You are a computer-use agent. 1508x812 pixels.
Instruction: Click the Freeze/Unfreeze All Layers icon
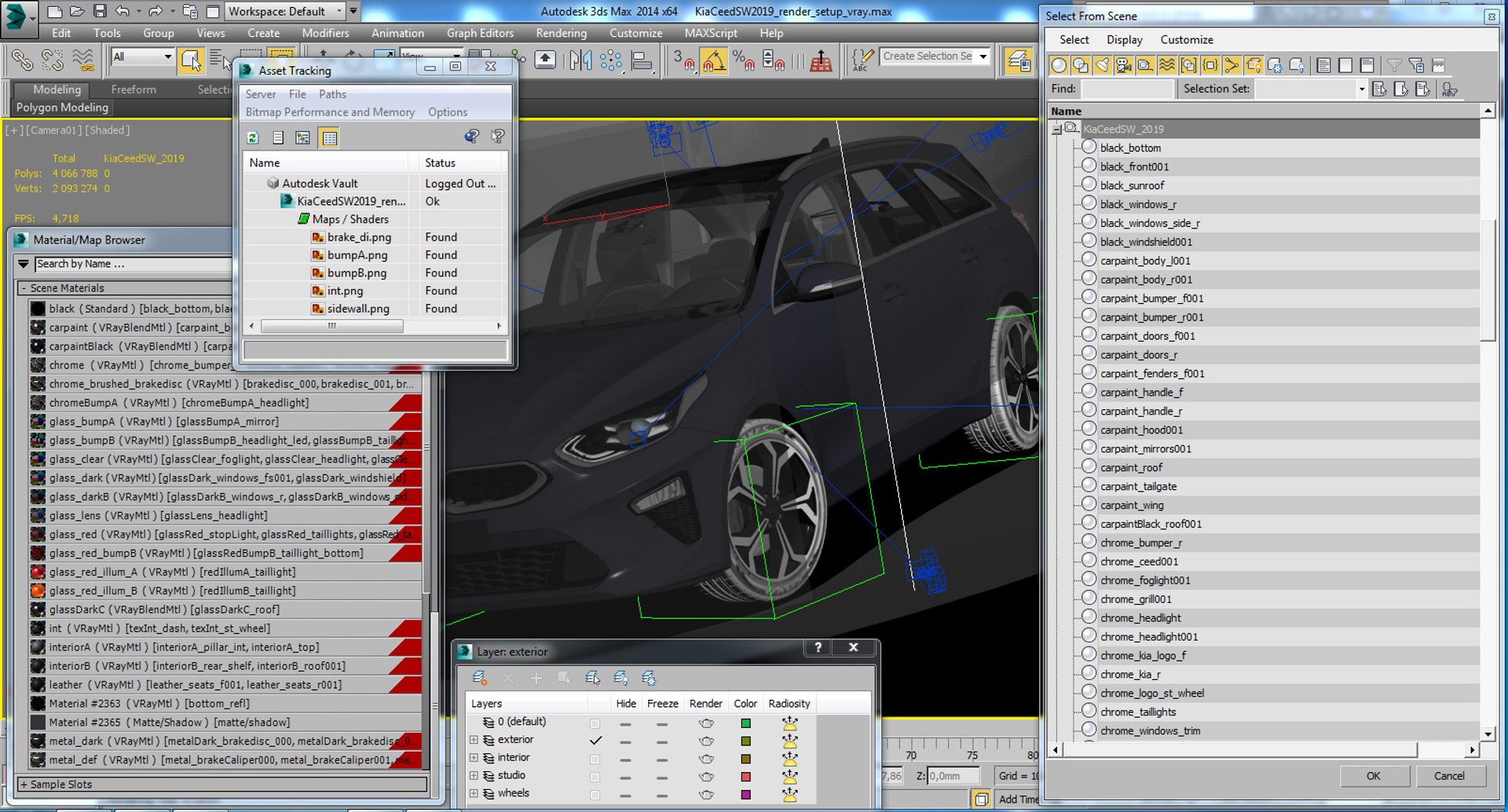(x=649, y=677)
